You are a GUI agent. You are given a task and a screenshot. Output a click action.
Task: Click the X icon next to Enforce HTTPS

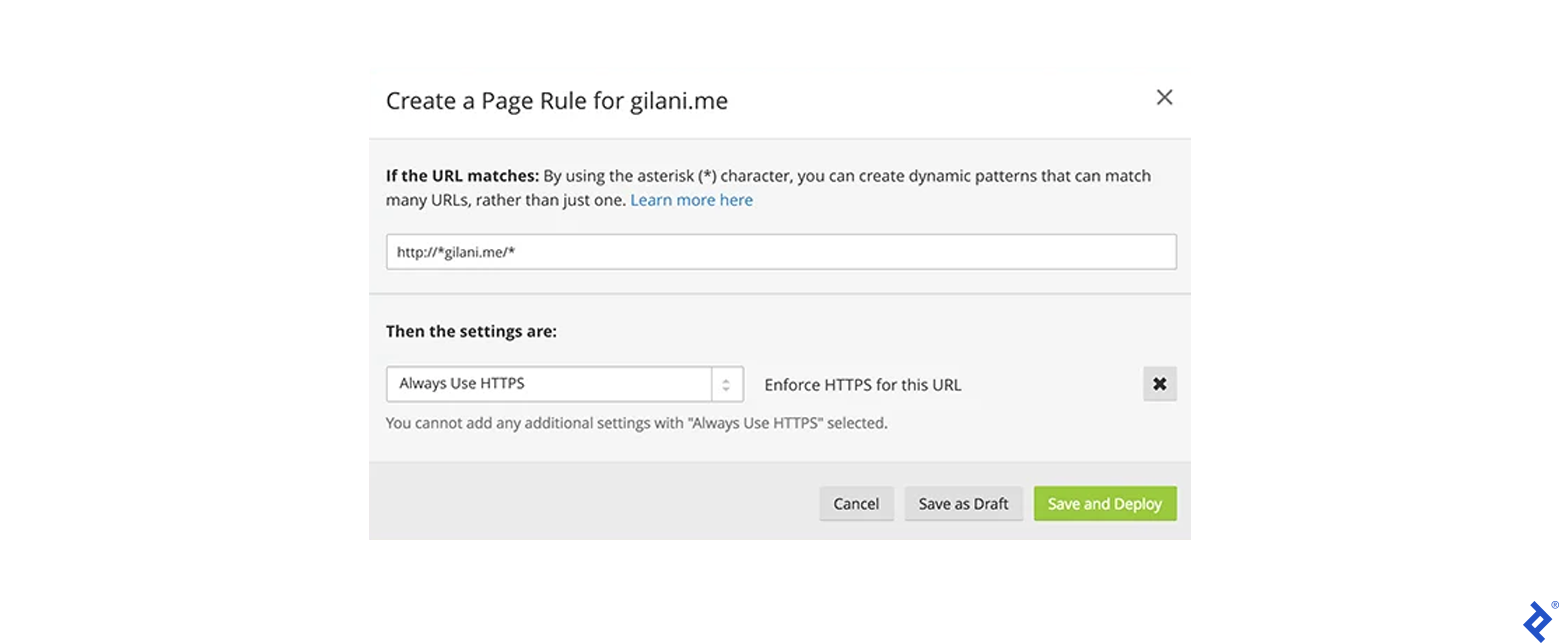click(1159, 383)
